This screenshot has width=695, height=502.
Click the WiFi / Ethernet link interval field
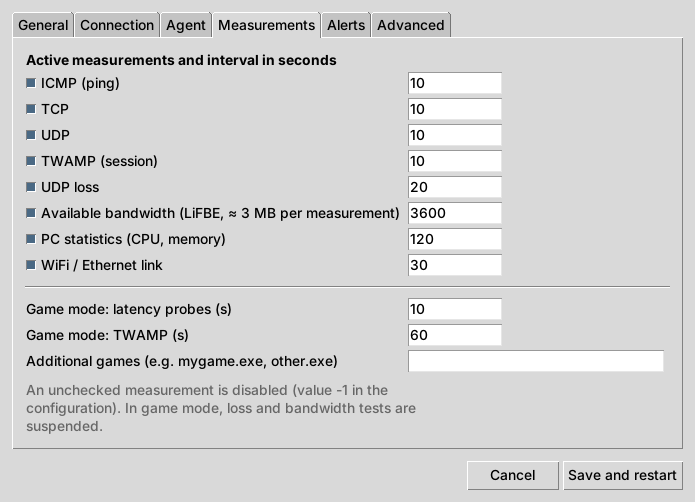pos(455,265)
